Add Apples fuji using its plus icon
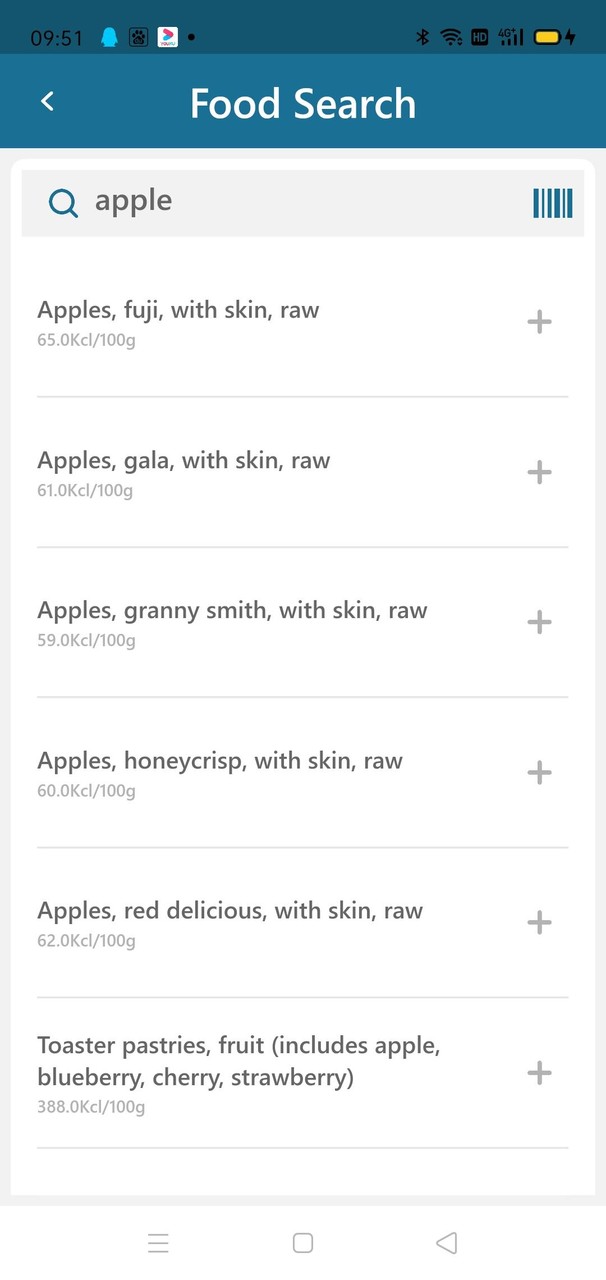This screenshot has height=1280, width=606. [539, 321]
